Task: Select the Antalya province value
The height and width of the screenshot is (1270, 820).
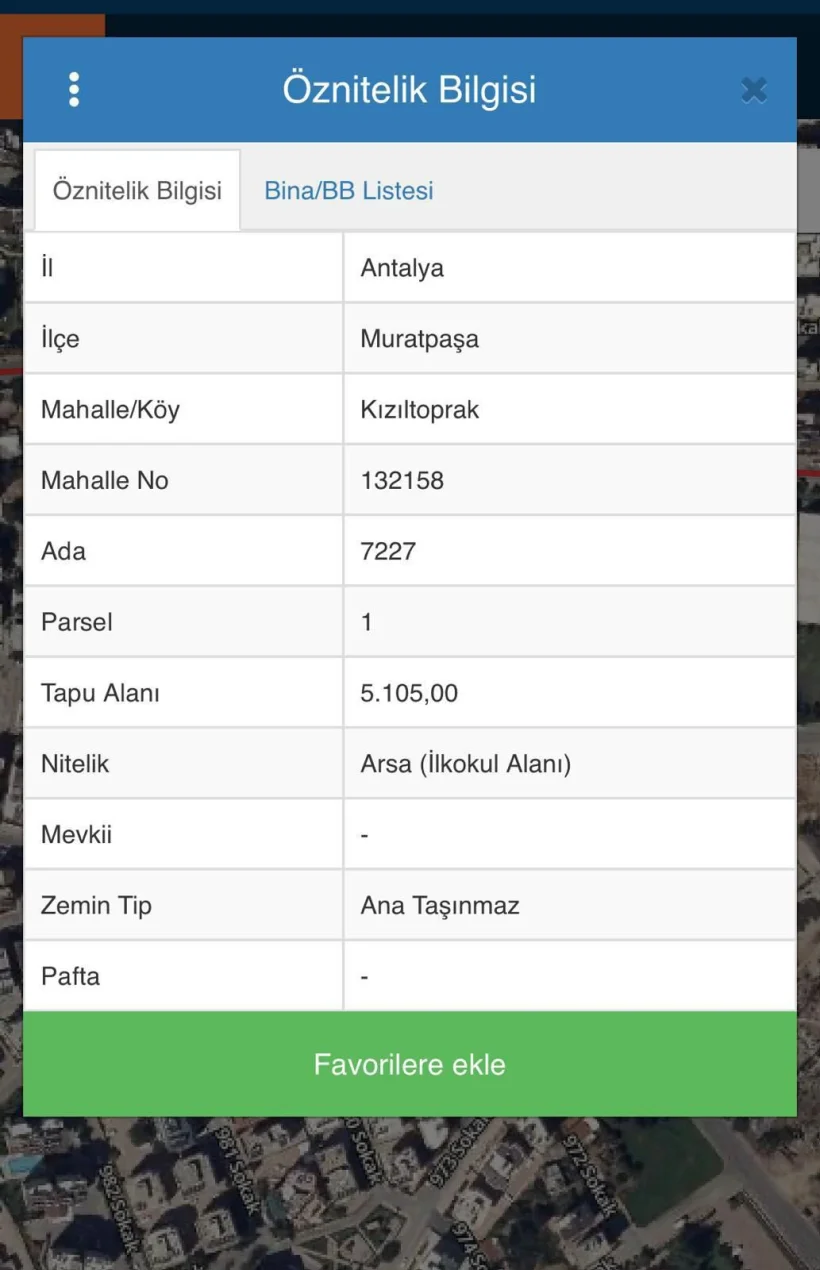Action: tap(401, 267)
